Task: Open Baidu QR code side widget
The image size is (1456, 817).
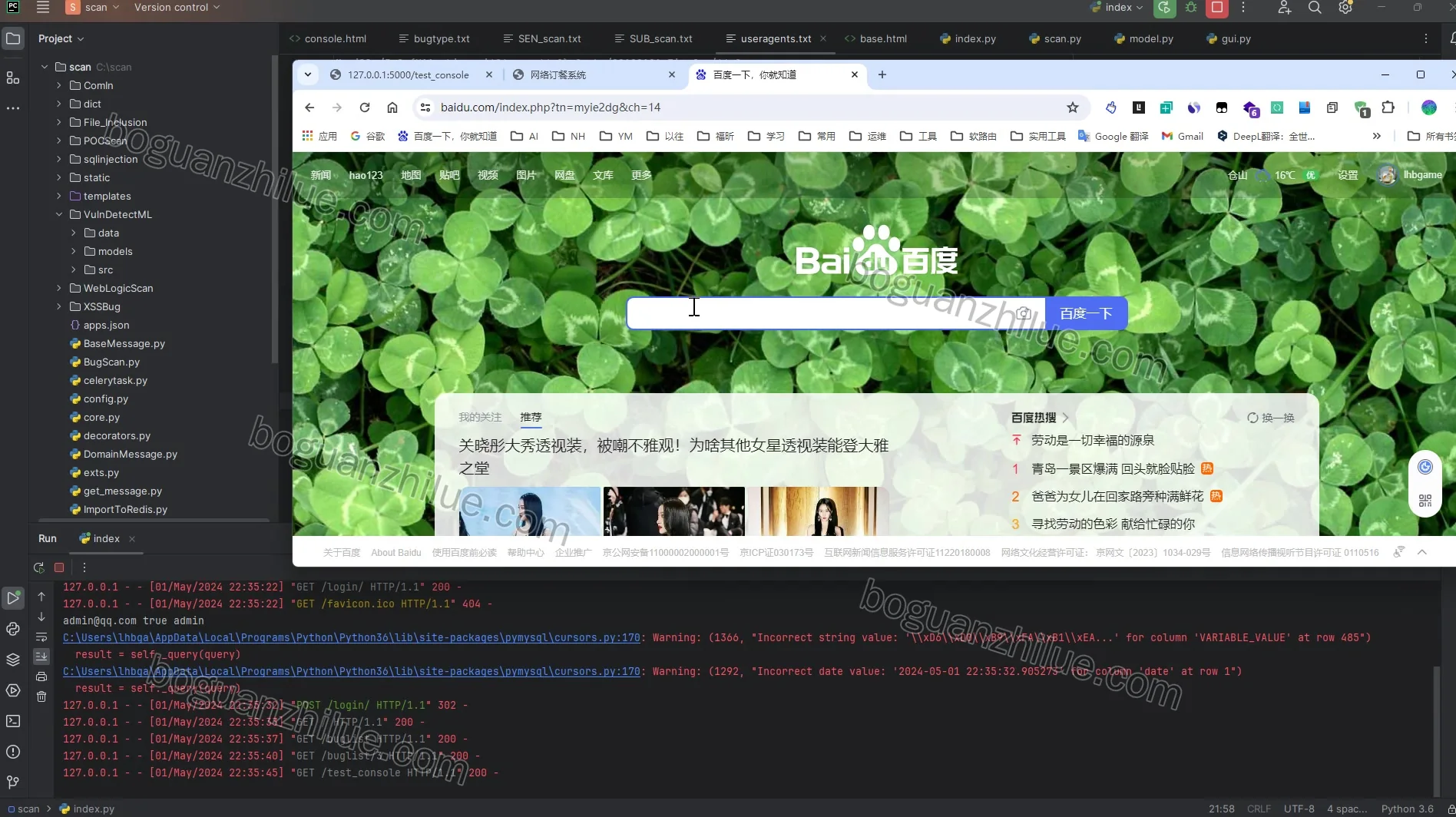Action: 1425,501
